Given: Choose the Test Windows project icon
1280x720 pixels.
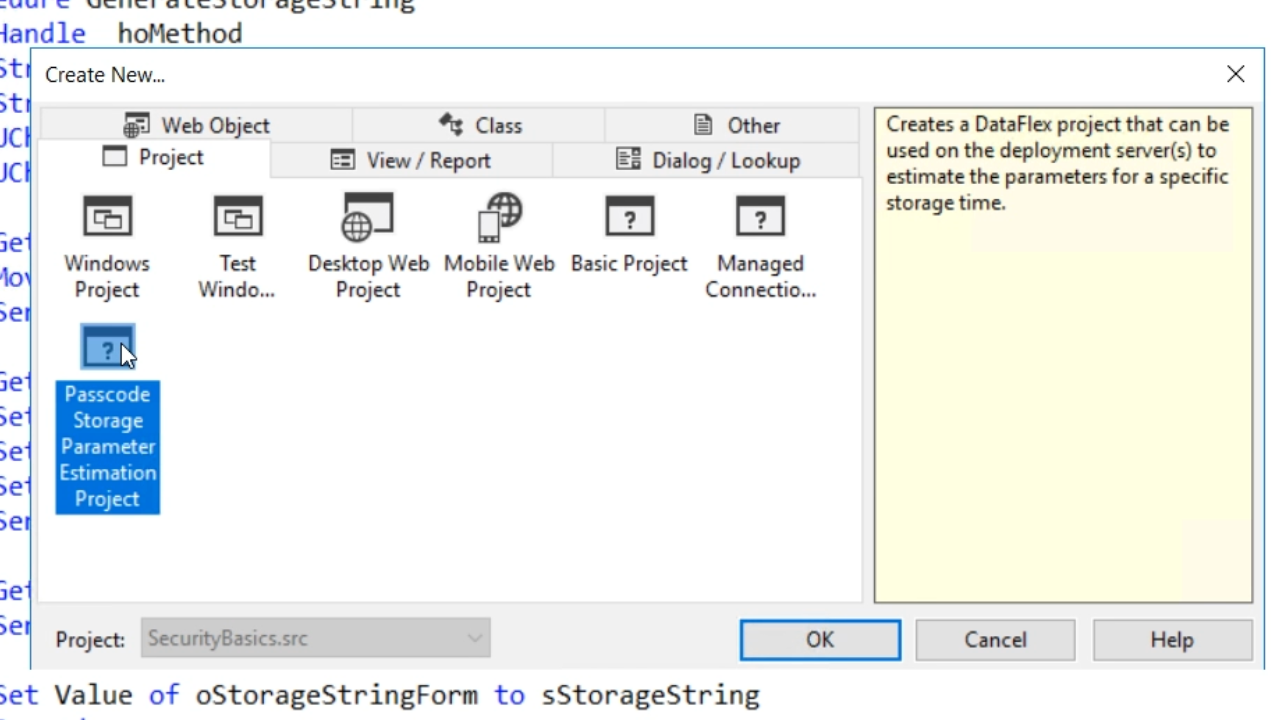Looking at the screenshot, I should (x=237, y=217).
